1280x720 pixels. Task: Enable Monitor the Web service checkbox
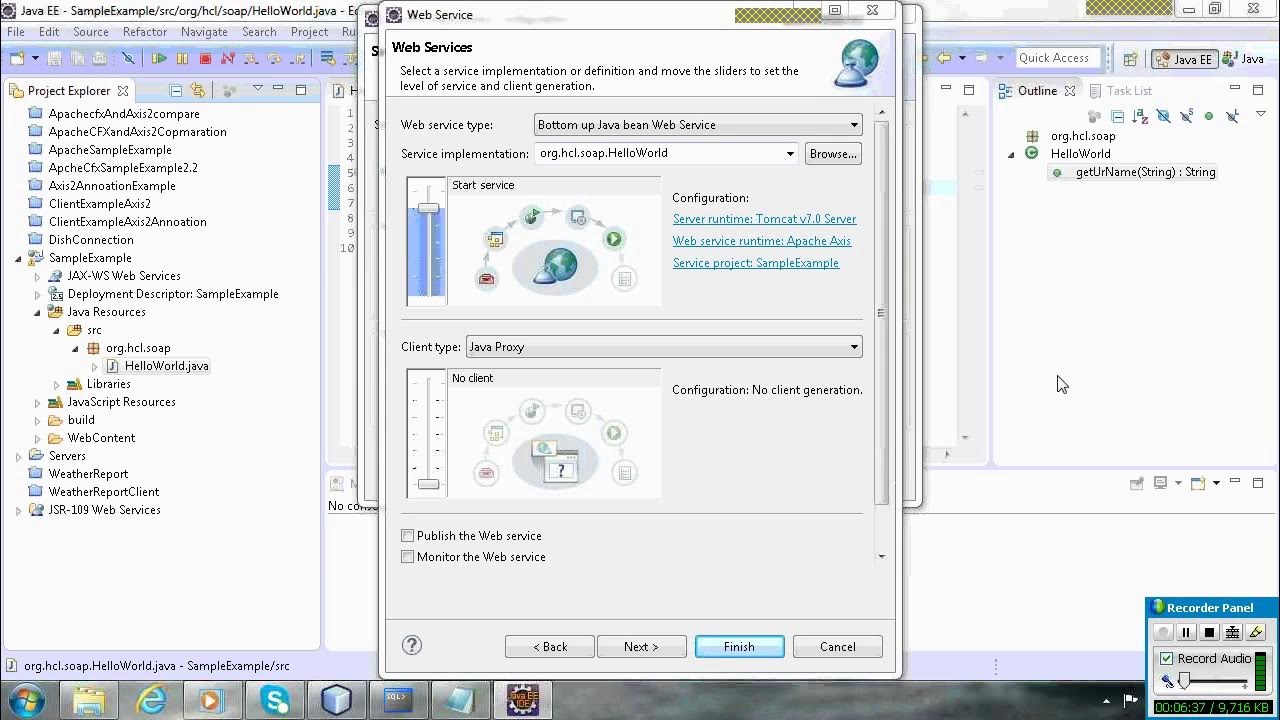(x=407, y=557)
